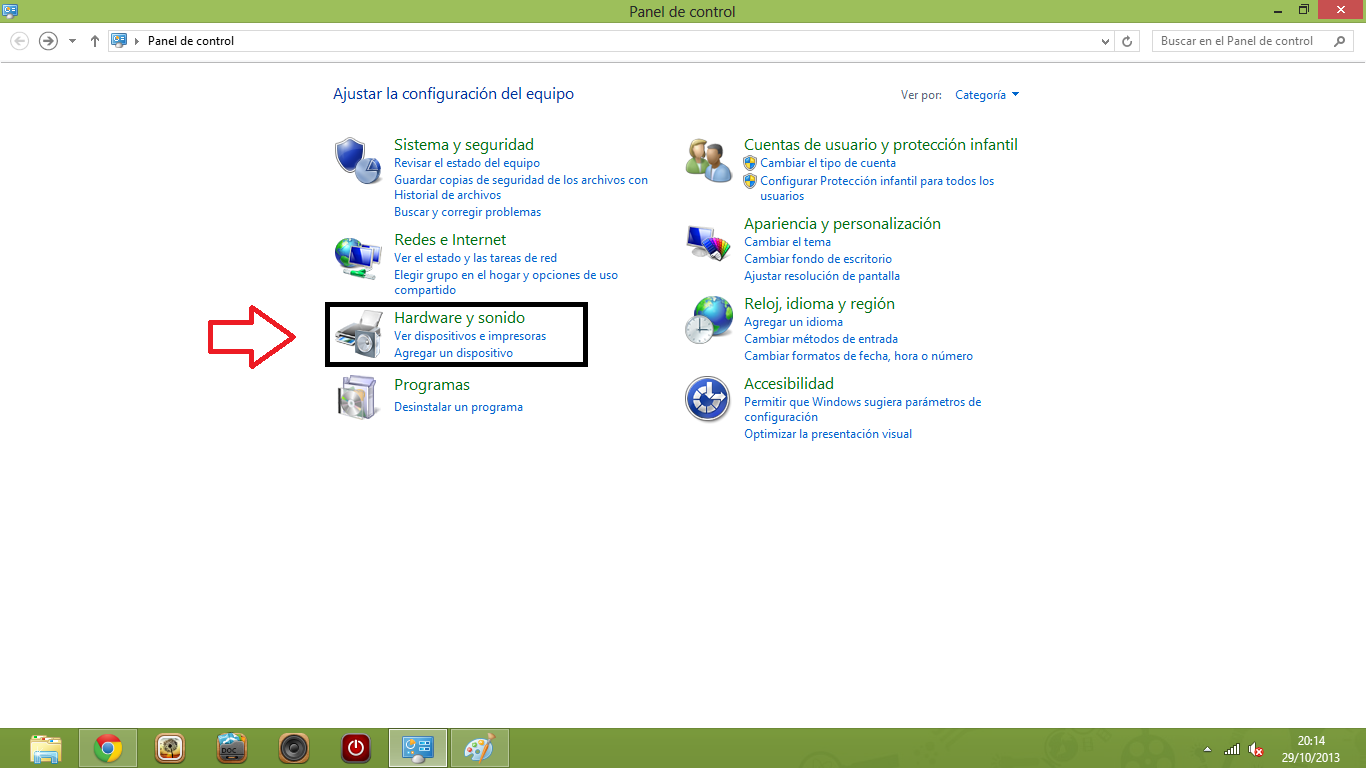Open Paint from the taskbar

point(480,748)
